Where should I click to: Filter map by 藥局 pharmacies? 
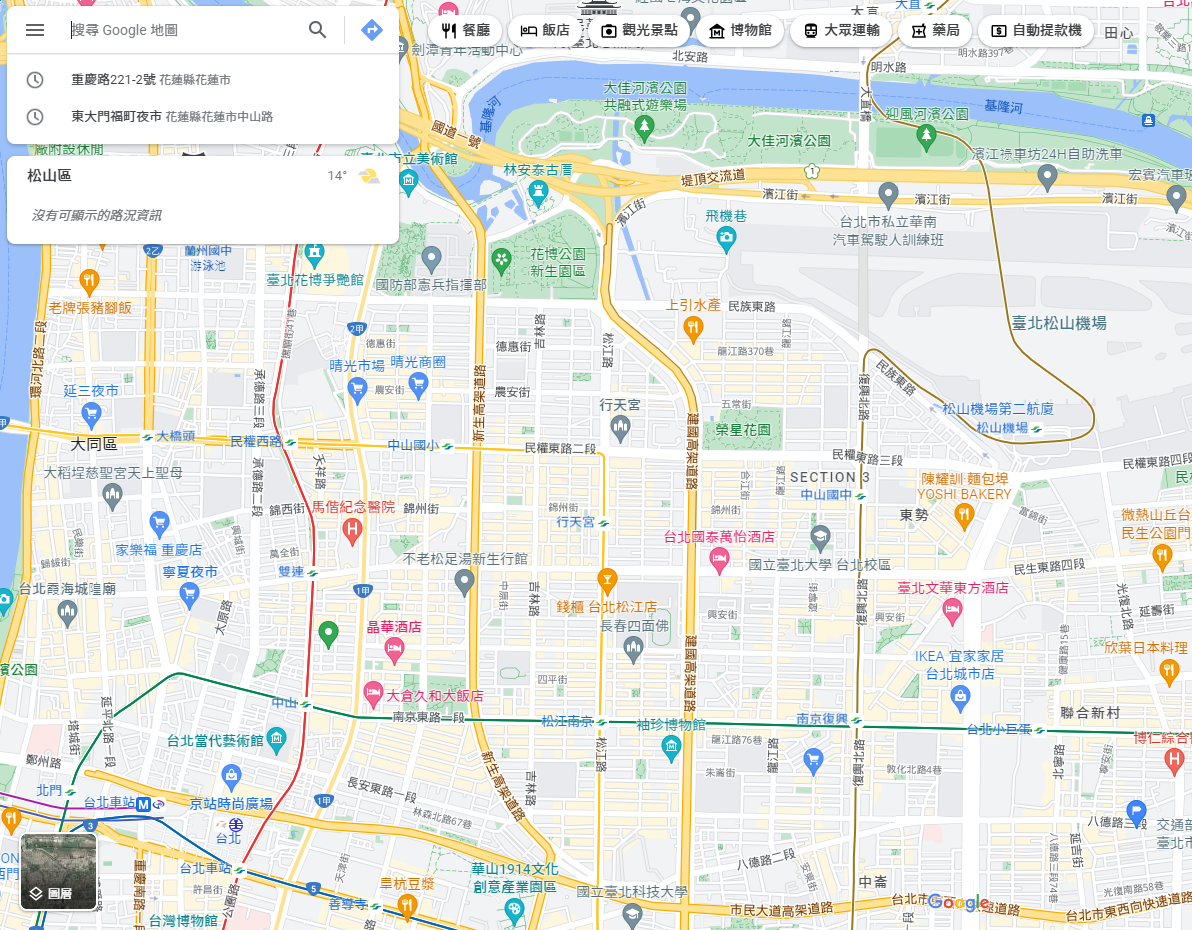(x=935, y=30)
